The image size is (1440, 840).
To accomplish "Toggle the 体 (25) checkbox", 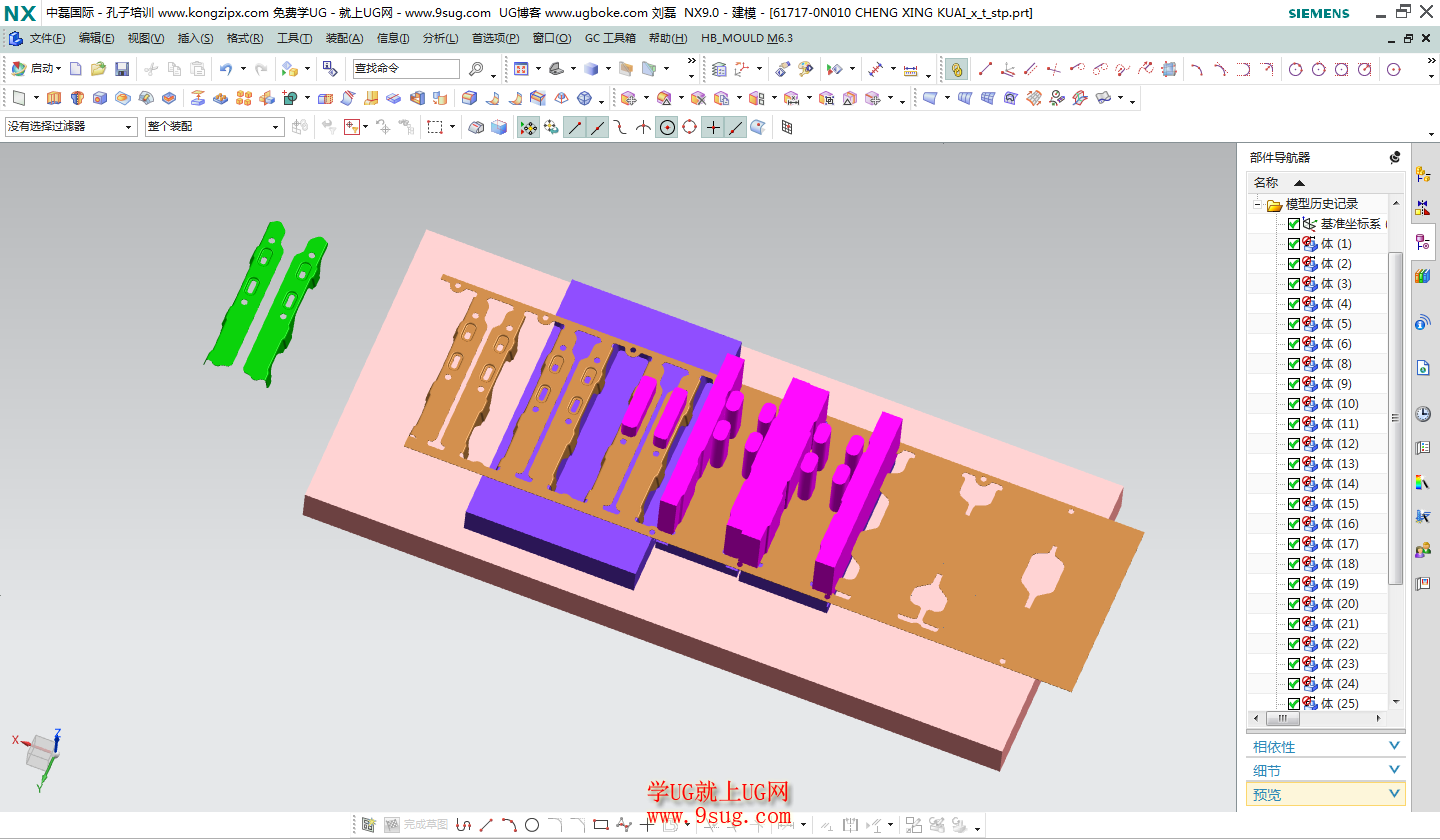I will [1294, 704].
